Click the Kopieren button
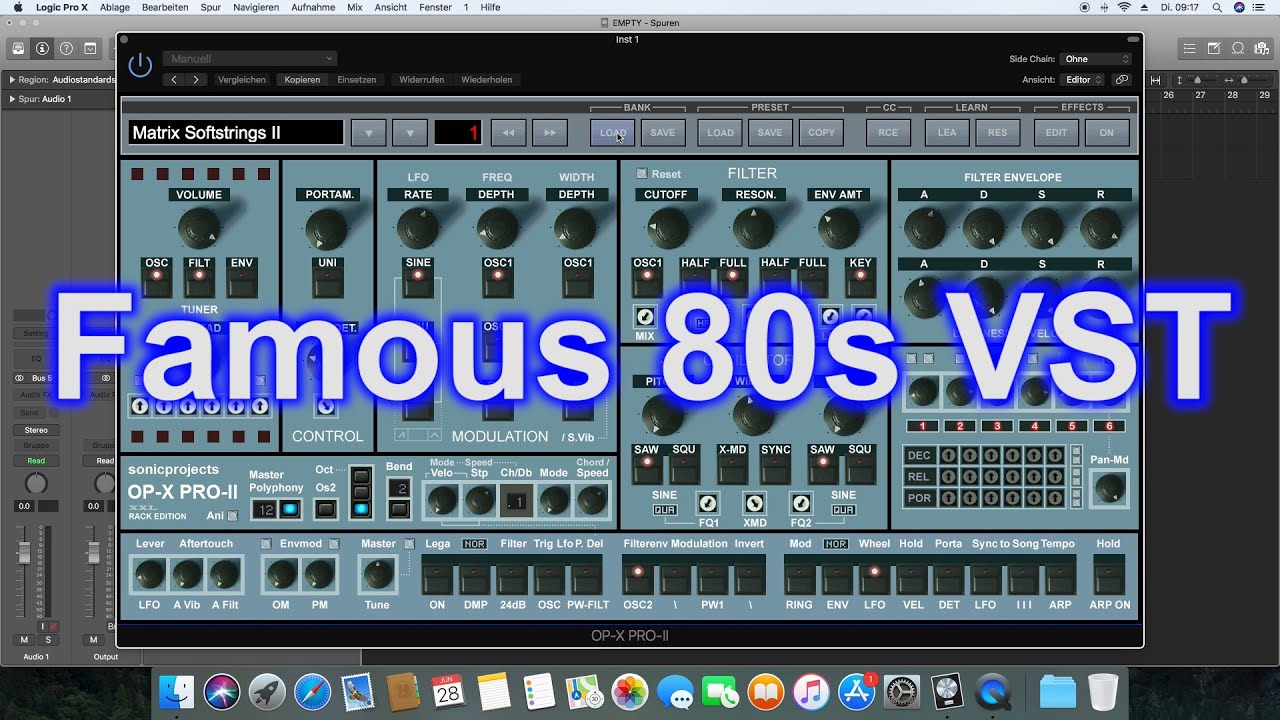The width and height of the screenshot is (1280, 720). click(302, 79)
